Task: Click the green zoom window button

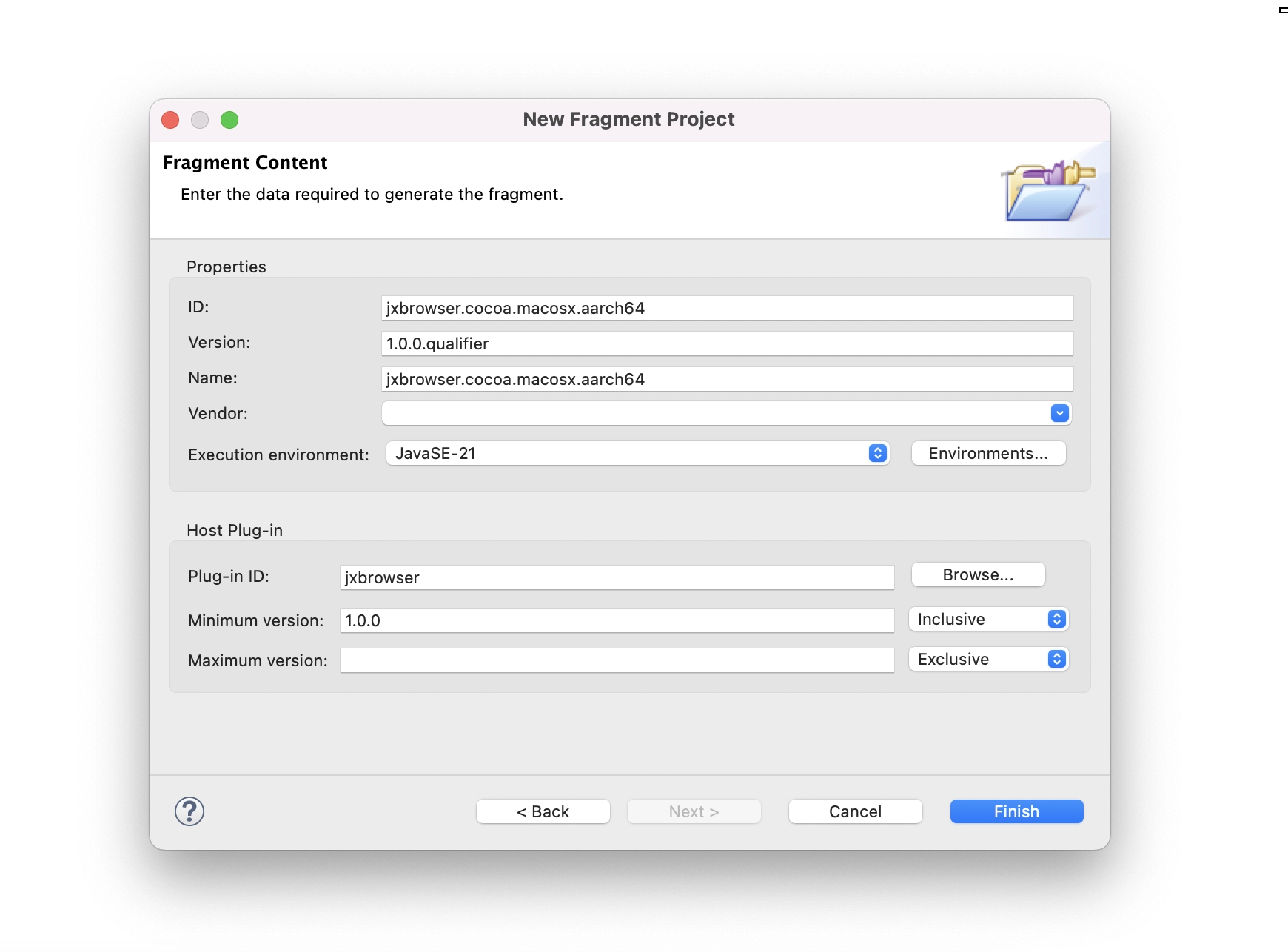Action: point(229,120)
